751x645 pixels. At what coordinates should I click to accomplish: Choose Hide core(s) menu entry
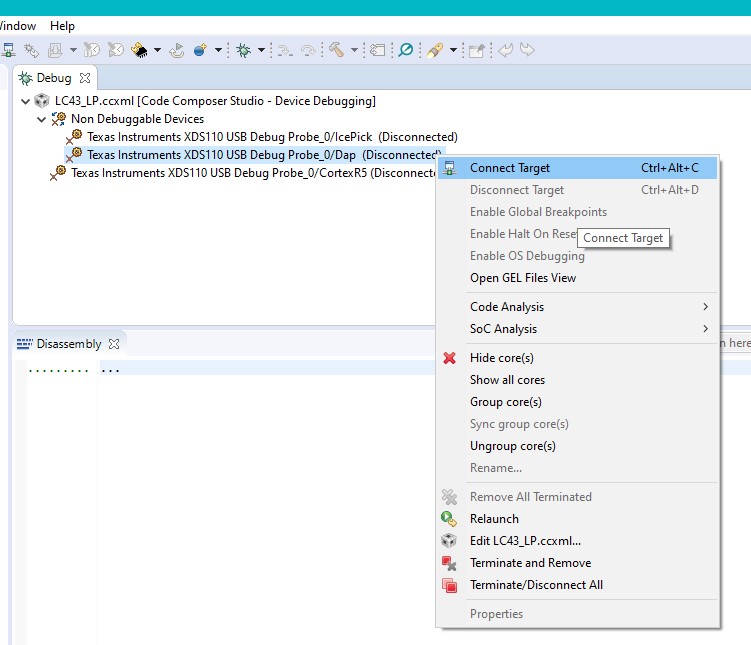click(x=578, y=358)
